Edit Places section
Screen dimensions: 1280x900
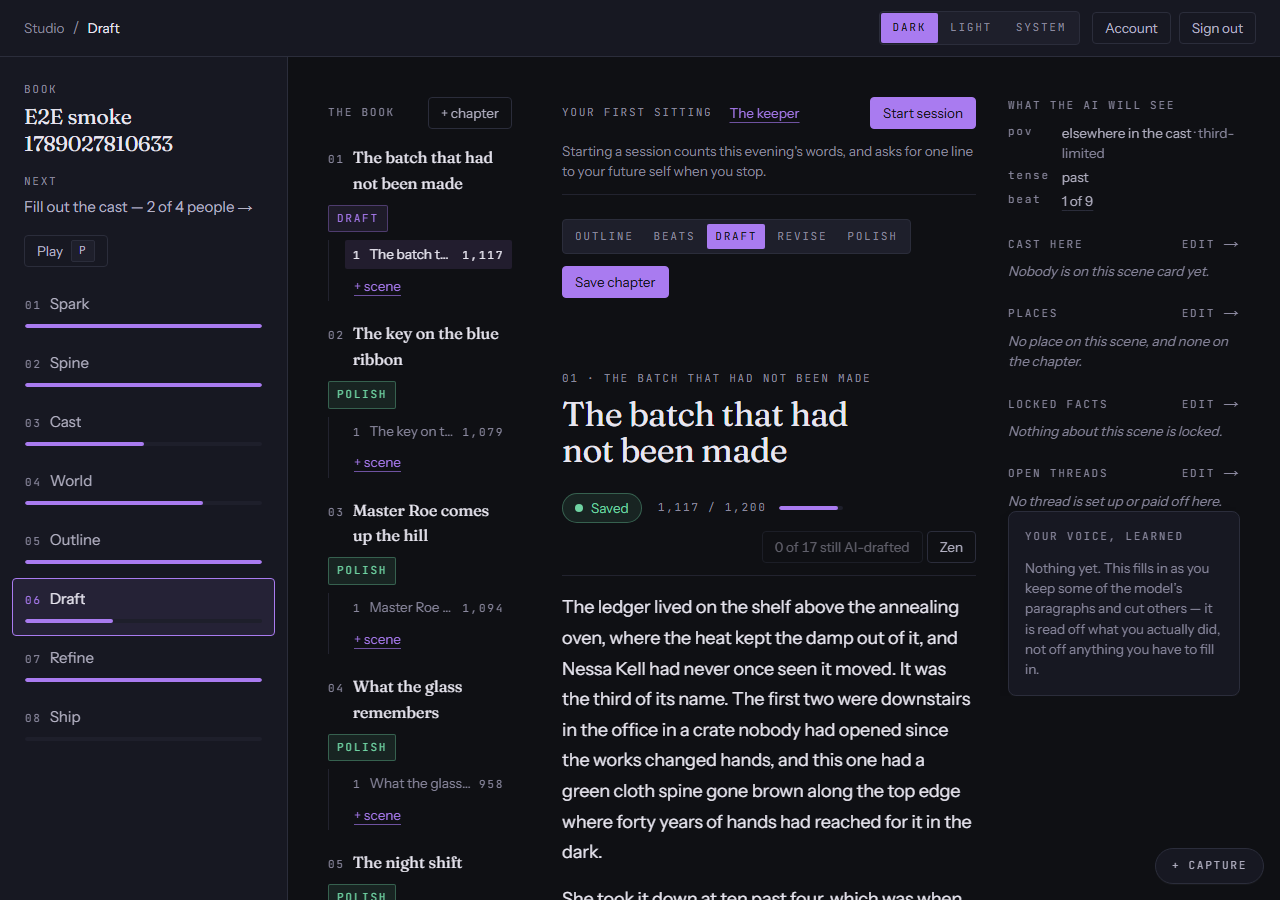(1210, 313)
